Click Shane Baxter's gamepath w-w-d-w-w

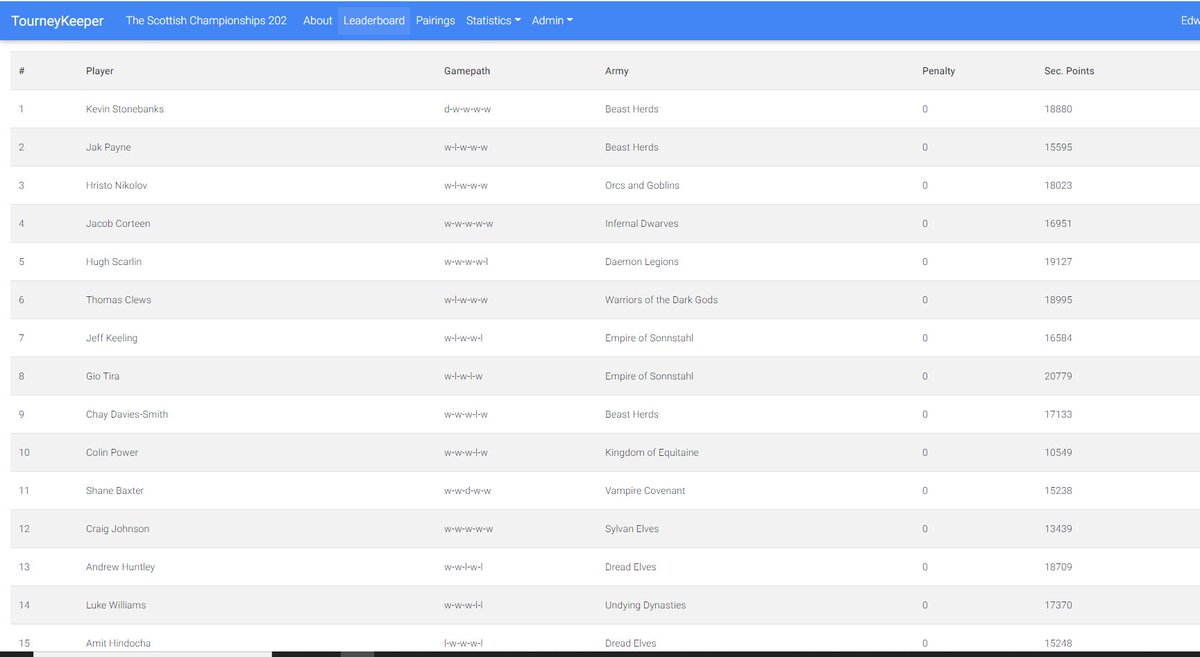click(467, 490)
